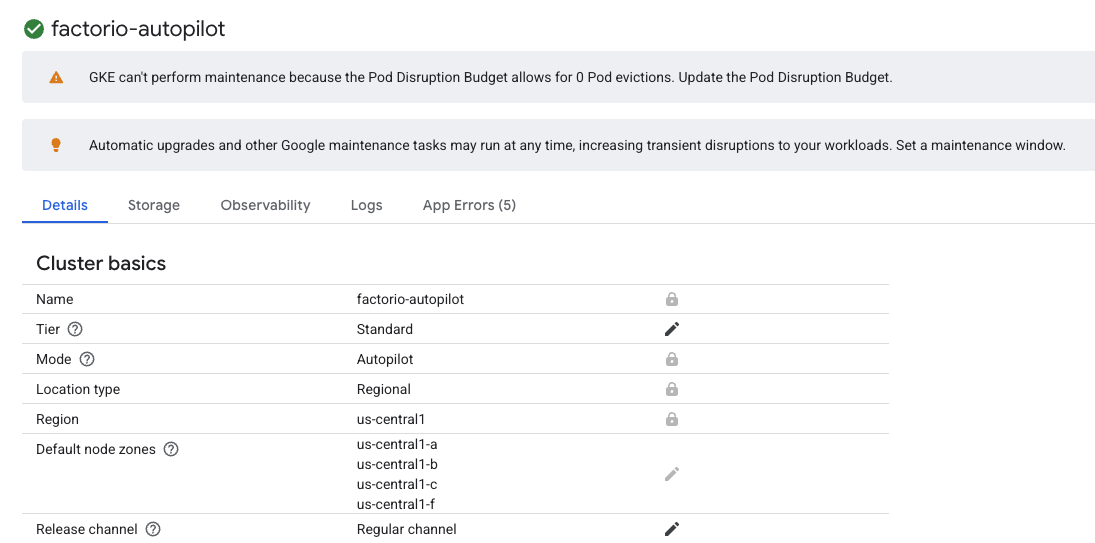Click the orange lightbulb recommendation icon
Screen dimensions: 1095x543
pos(56,145)
